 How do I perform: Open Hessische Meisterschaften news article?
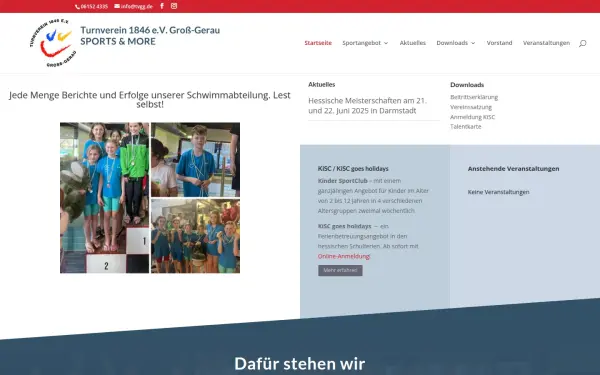367,106
